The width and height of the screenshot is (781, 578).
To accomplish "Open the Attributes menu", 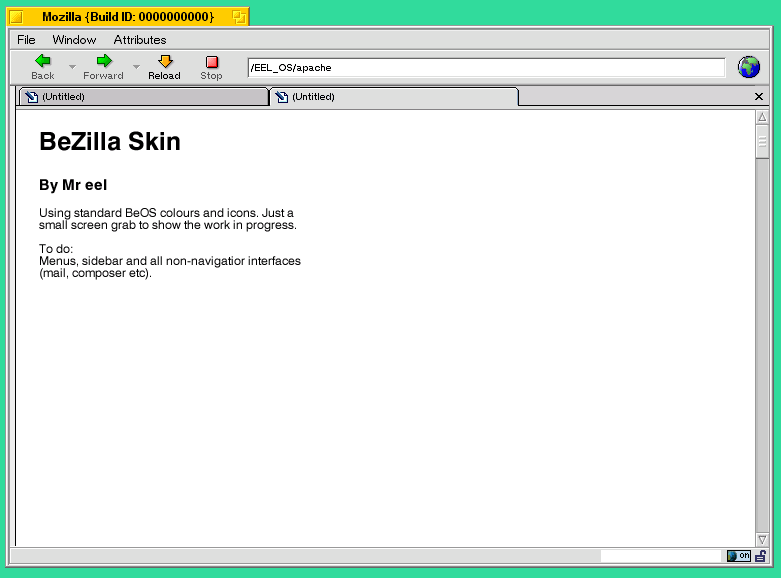I will 140,40.
